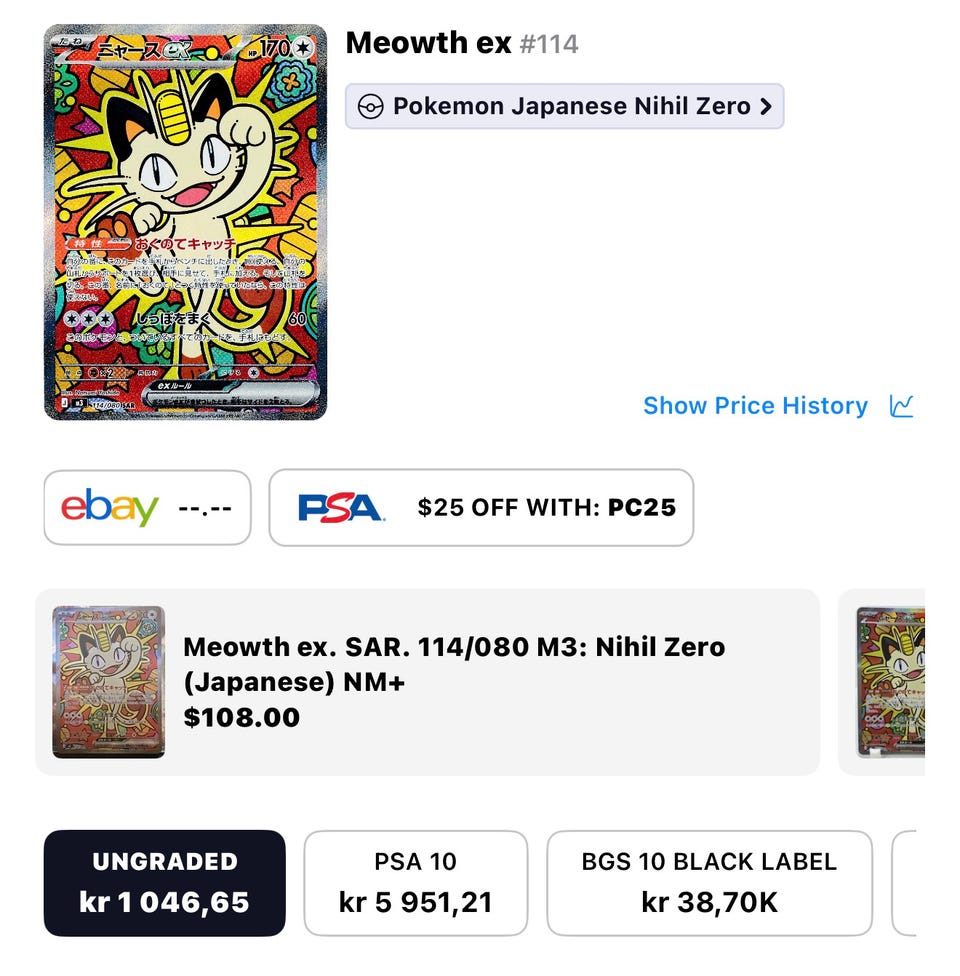Screen dimensions: 960x976
Task: Select the cut-off tab after BGS 10
Action: click(x=904, y=883)
